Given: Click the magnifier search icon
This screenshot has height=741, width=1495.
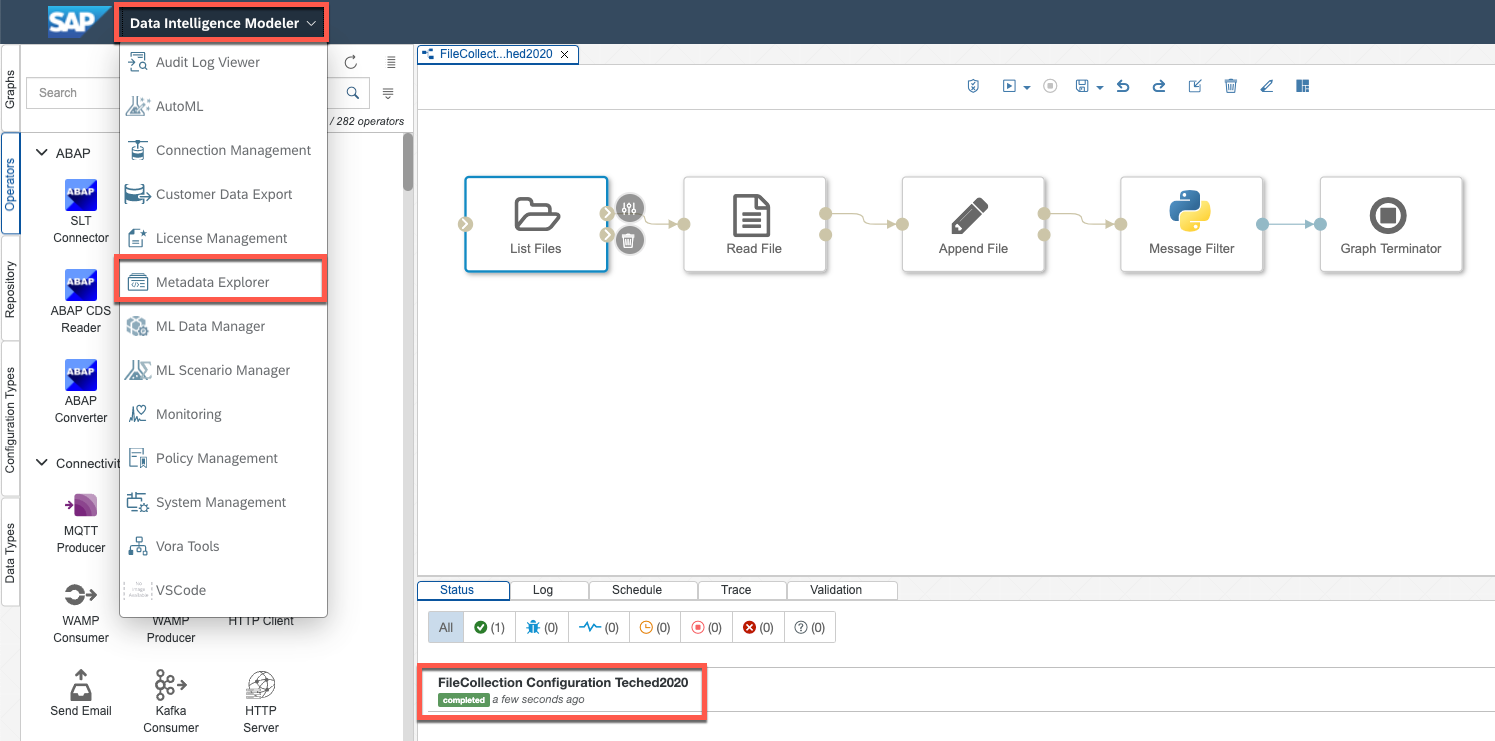Looking at the screenshot, I should coord(352,93).
